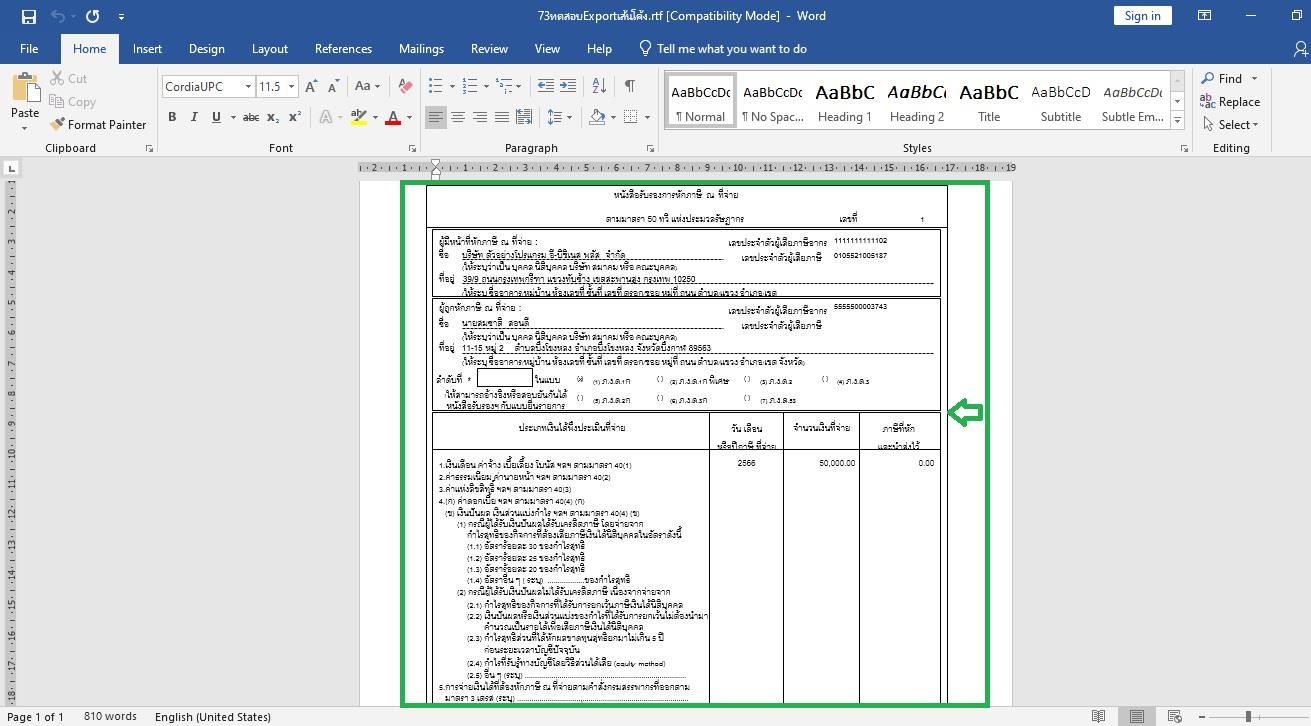The height and width of the screenshot is (726, 1311).
Task: Click the Sign in button
Action: [1142, 15]
